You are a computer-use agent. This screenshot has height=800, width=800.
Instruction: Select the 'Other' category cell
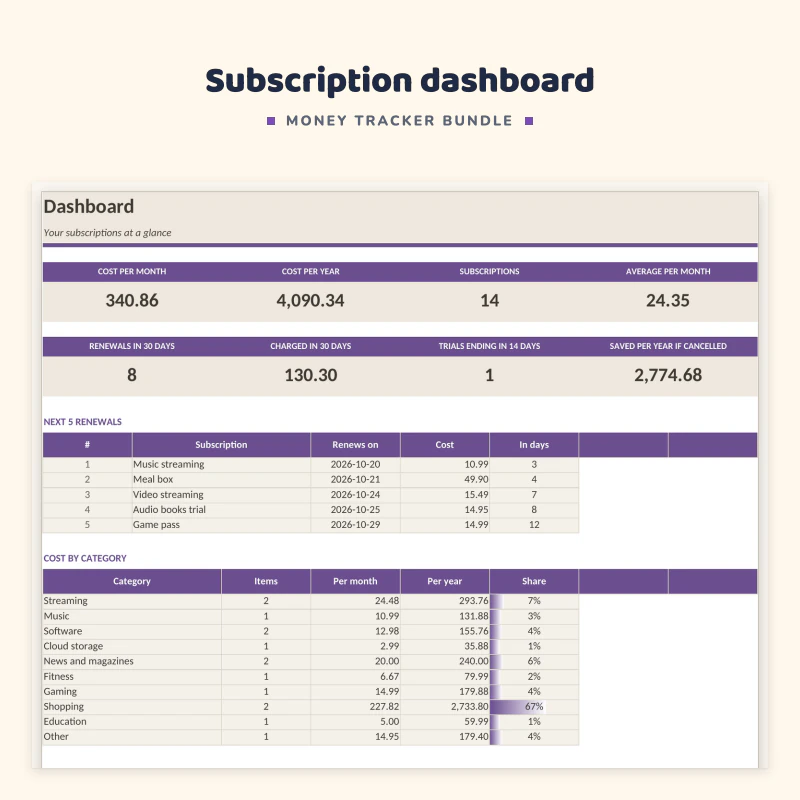[x=132, y=737]
